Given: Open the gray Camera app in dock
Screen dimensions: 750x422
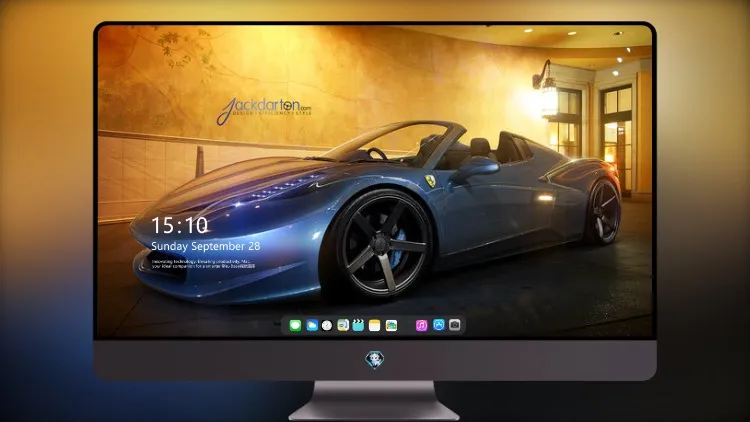Looking at the screenshot, I should (x=455, y=325).
